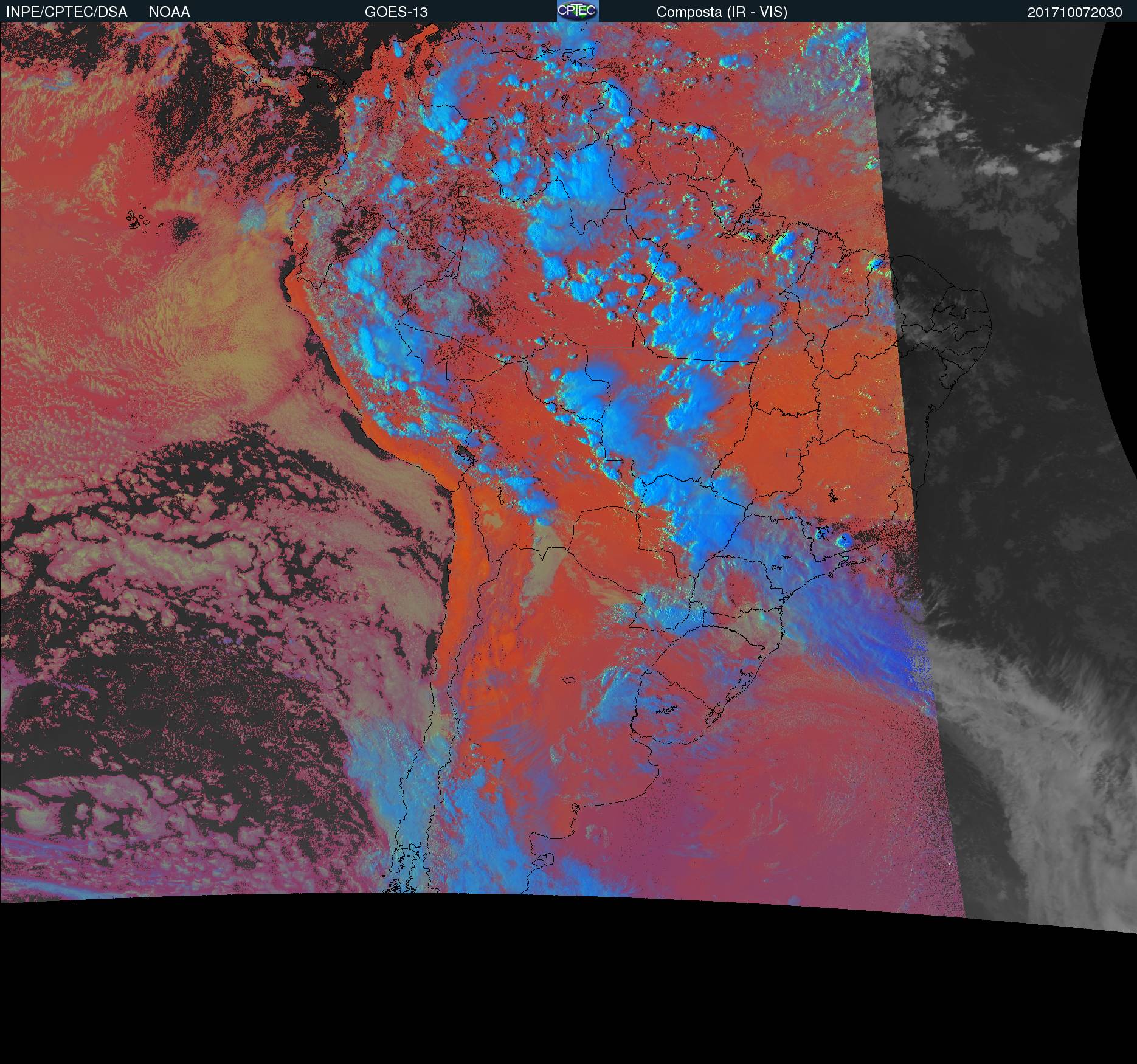
Task: Click the dark reservoir outline inside Uruguay
Action: (x=666, y=708)
